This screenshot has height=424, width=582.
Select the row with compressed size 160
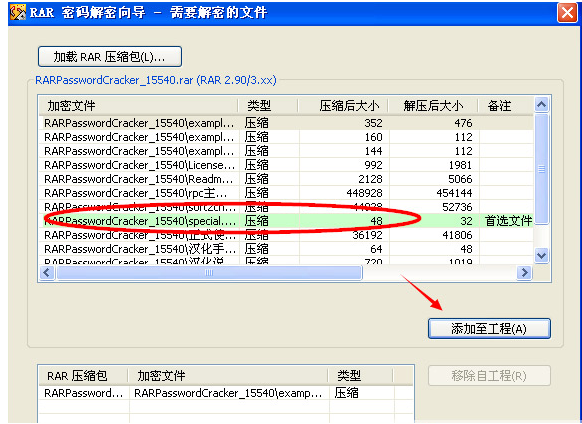[286, 137]
